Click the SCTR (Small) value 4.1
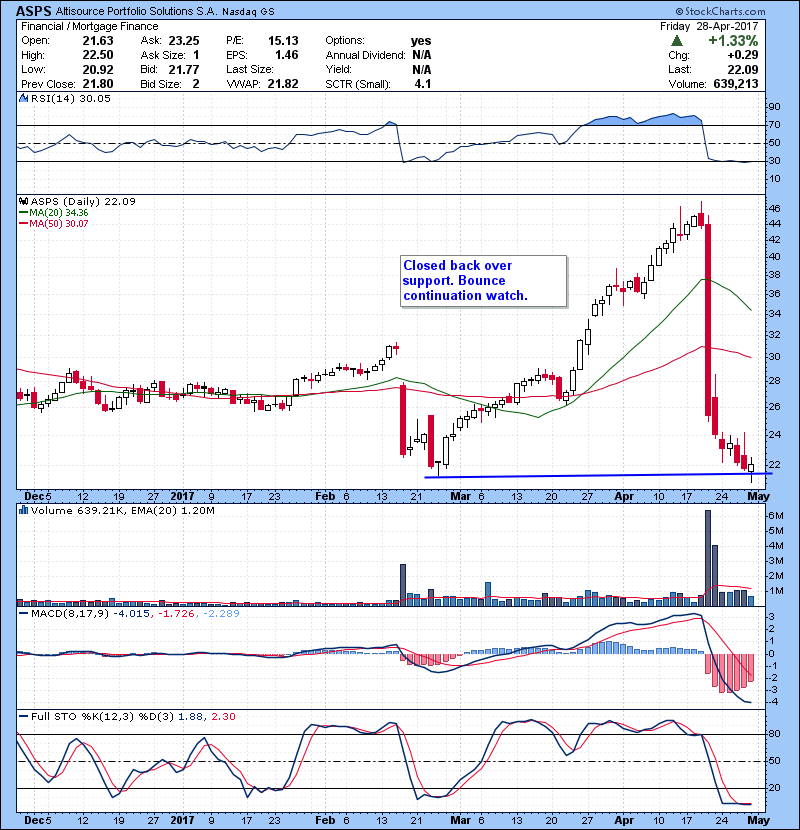This screenshot has width=800, height=830. click(x=423, y=84)
